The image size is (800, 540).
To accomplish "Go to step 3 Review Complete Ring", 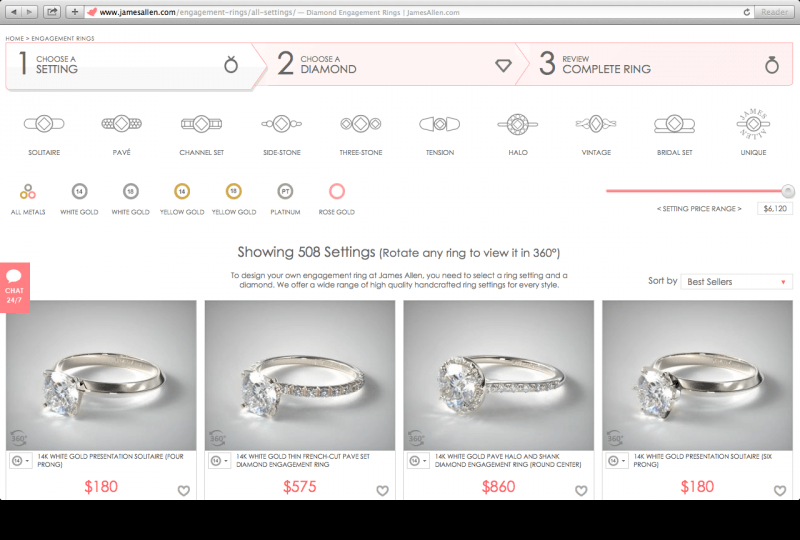I will coord(658,65).
